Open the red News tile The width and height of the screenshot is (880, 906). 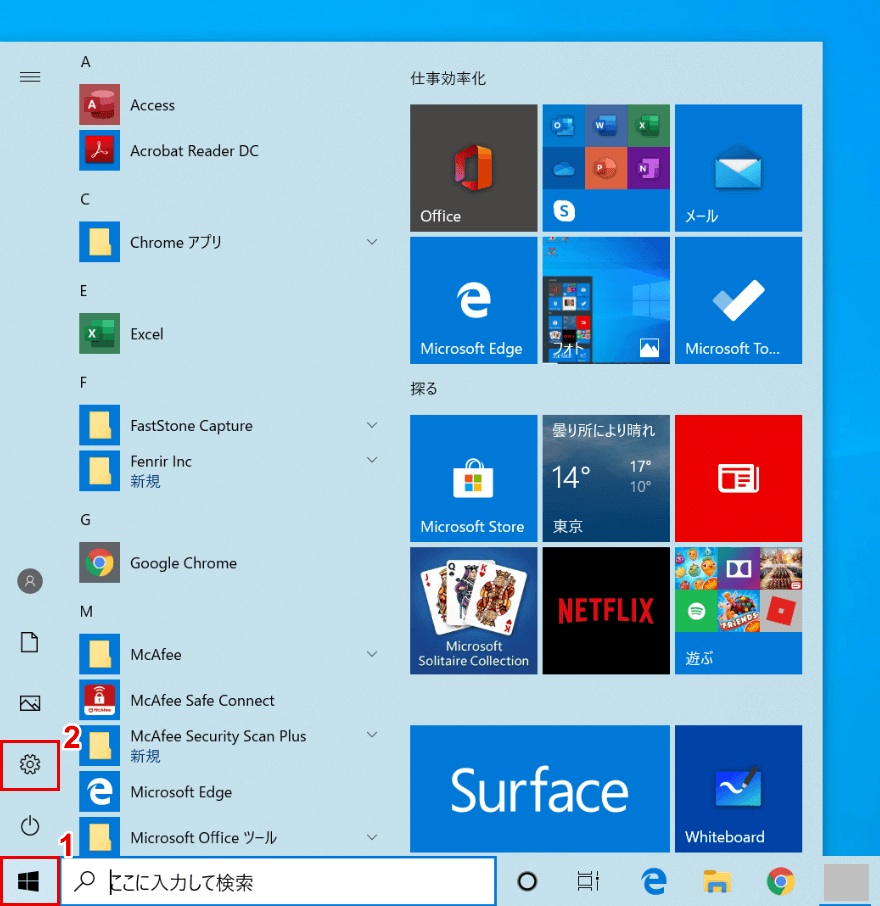pos(738,478)
